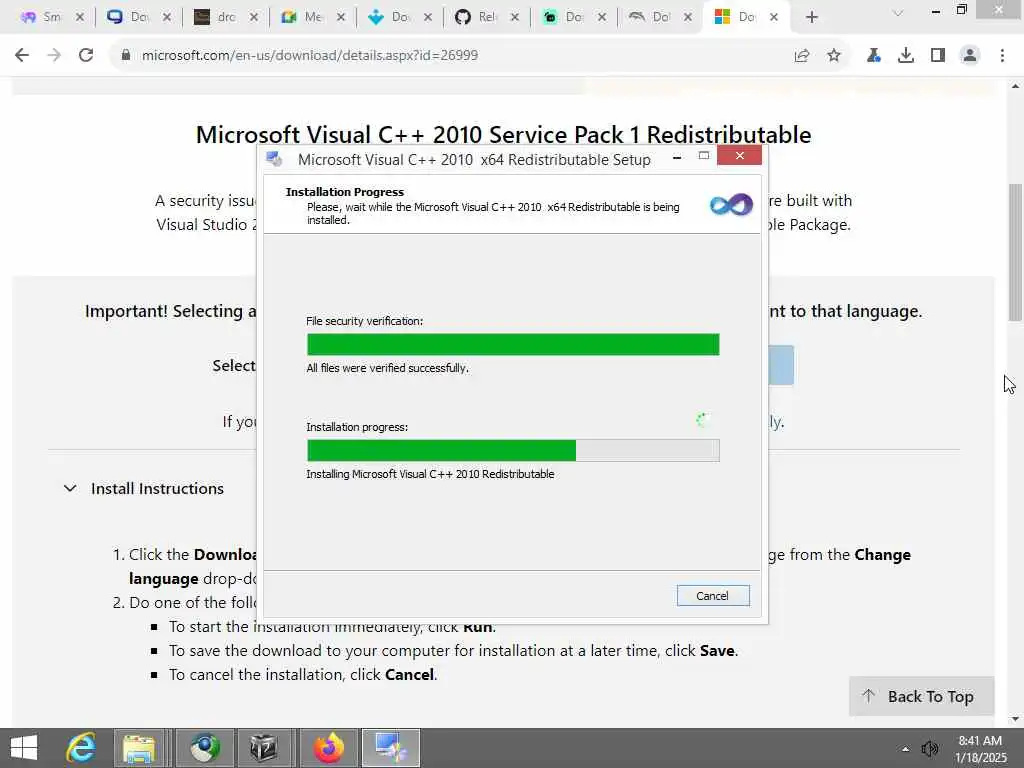Click 'Installing Microsoft Visual C++ 2010 Redistributable' status

pos(430,474)
